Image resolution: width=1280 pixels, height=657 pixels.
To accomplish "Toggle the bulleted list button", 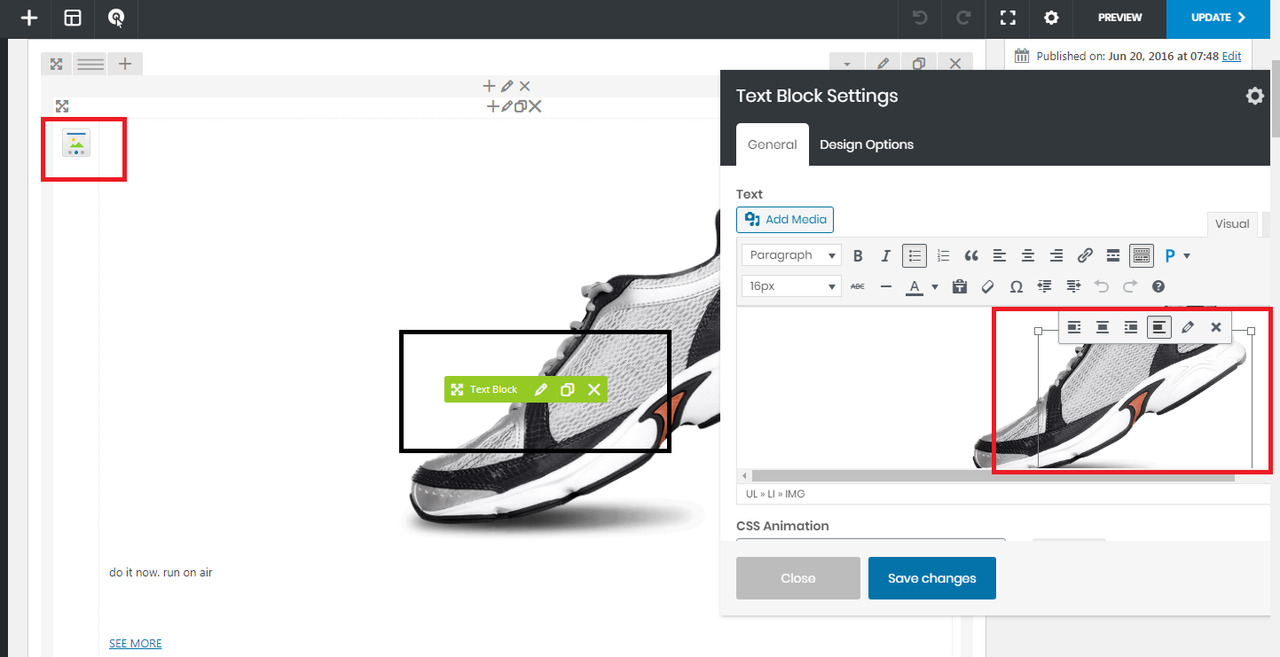I will click(x=914, y=256).
